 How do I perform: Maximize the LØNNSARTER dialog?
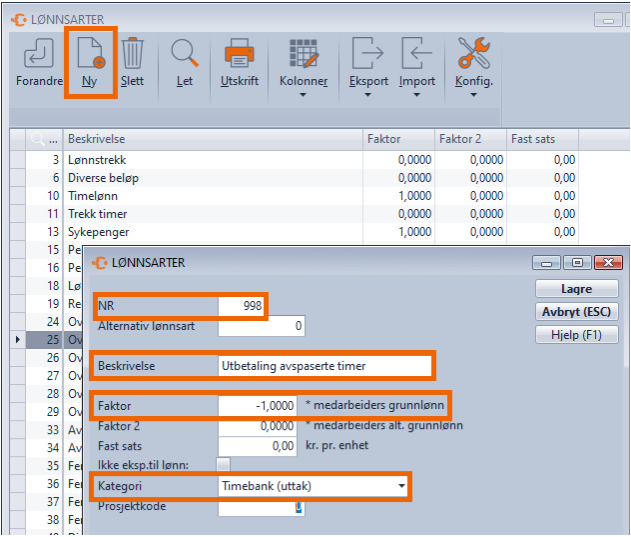[577, 263]
